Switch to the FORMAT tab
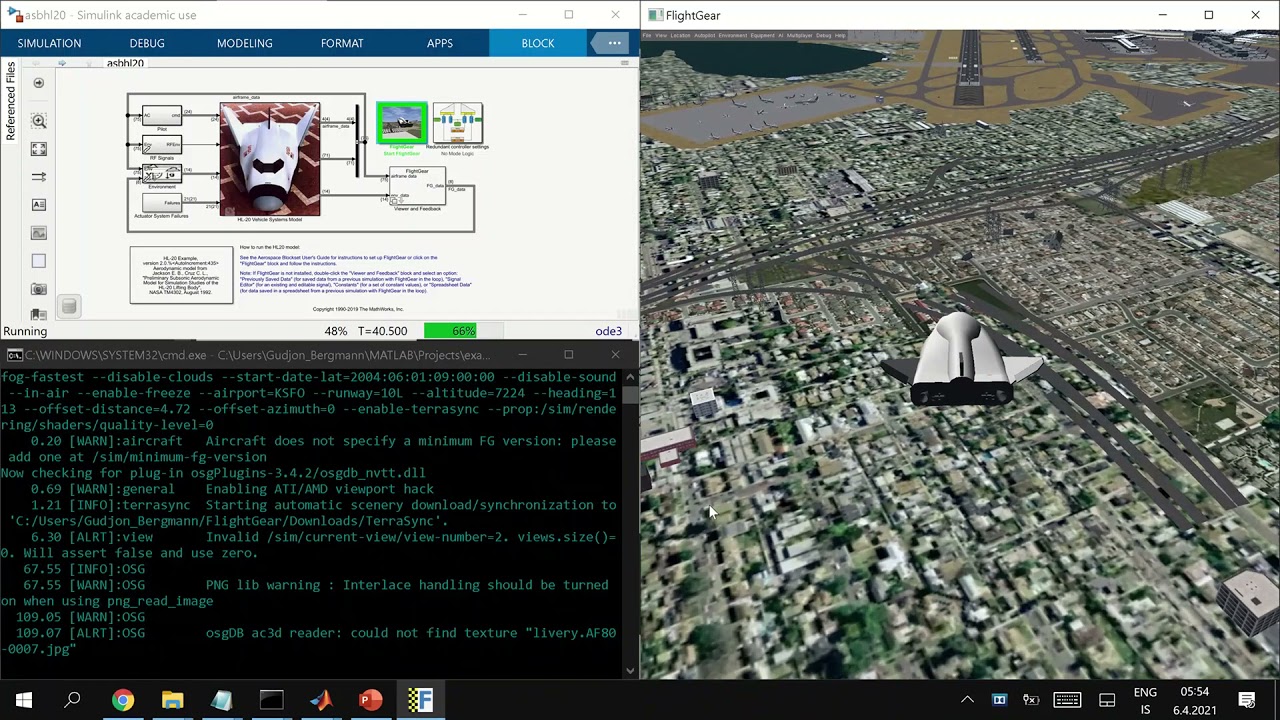Viewport: 1280px width, 720px height. [342, 43]
